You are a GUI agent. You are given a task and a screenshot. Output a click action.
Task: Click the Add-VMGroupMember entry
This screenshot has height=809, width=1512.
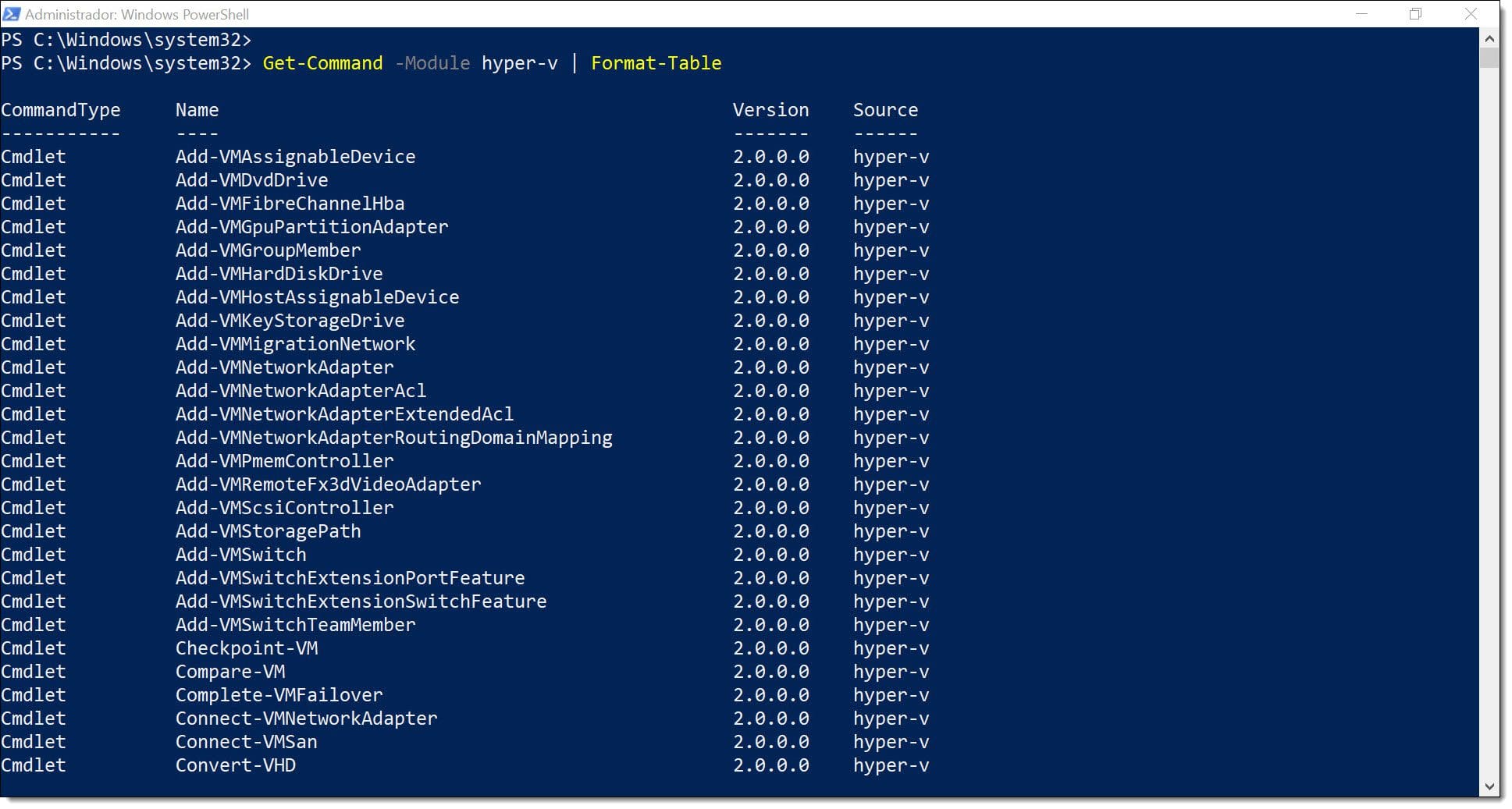(268, 250)
